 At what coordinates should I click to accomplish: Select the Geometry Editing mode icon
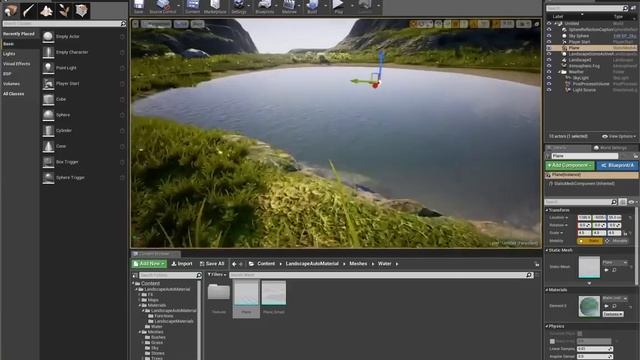pyautogui.click(x=82, y=10)
